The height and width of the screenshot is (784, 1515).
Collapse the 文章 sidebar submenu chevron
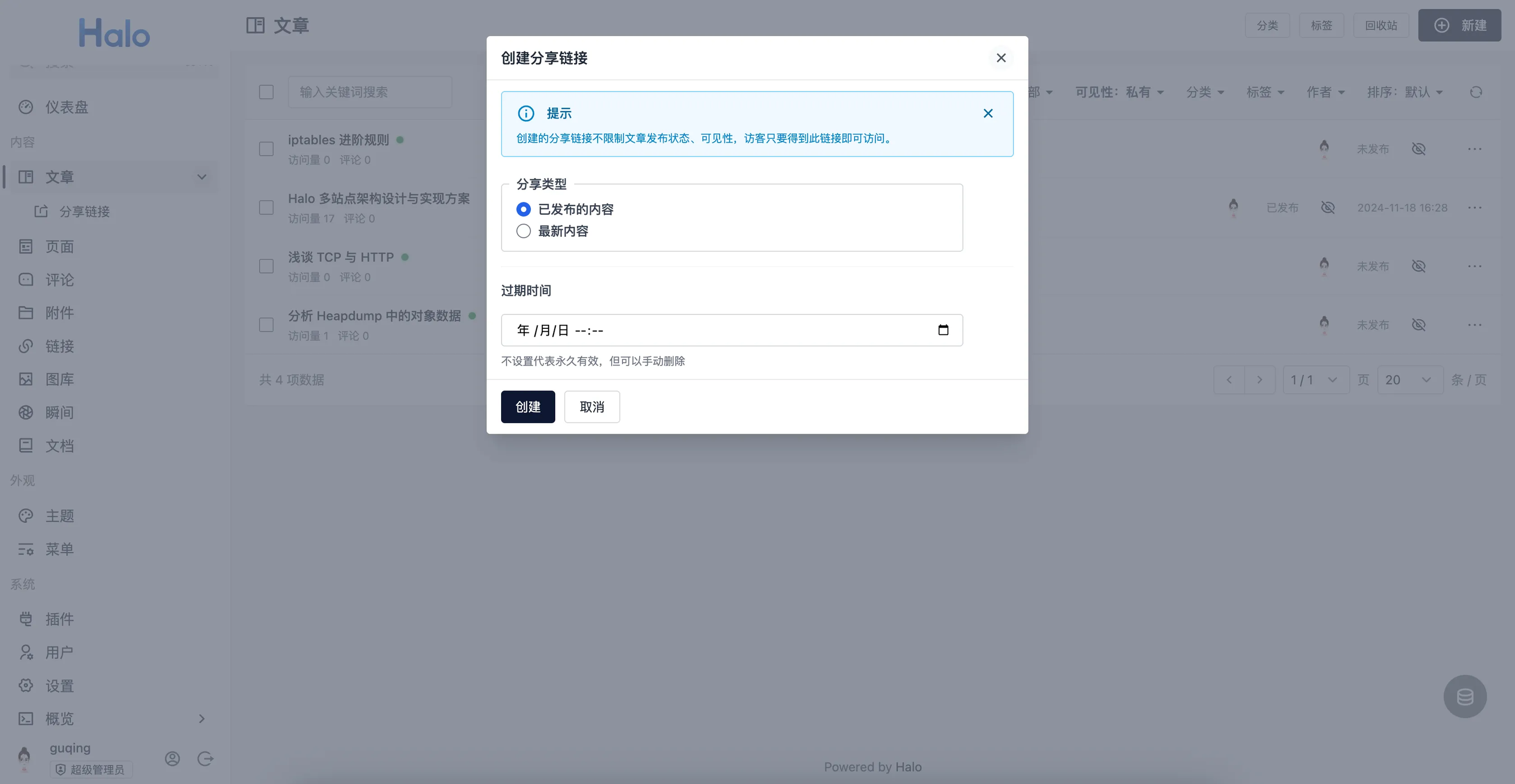tap(202, 177)
